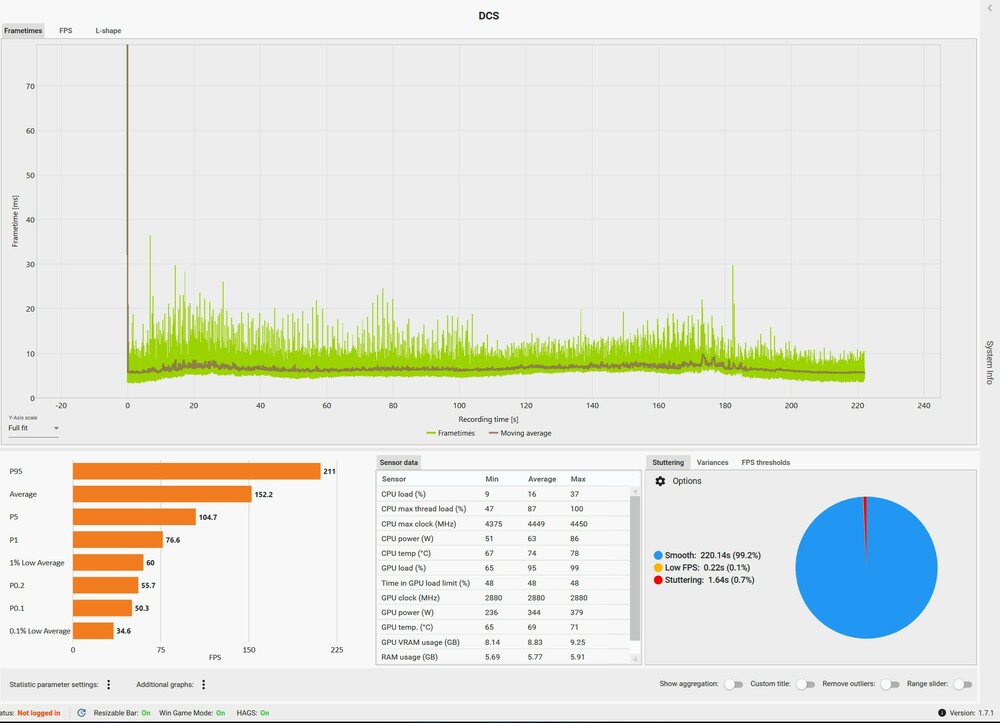Switch to the L-shape tab
1000x723 pixels.
coord(108,31)
